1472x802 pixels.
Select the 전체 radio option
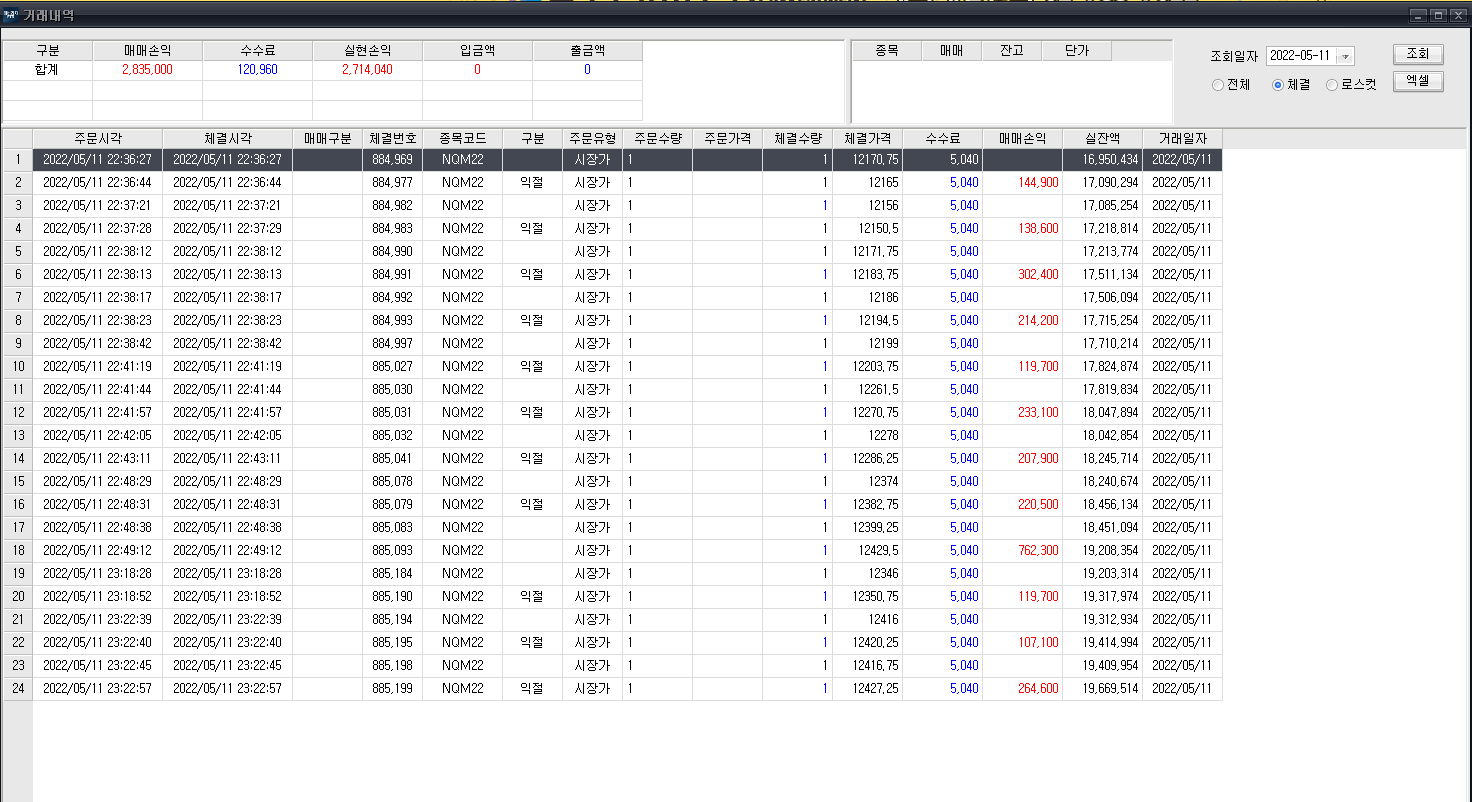(x=1231, y=85)
